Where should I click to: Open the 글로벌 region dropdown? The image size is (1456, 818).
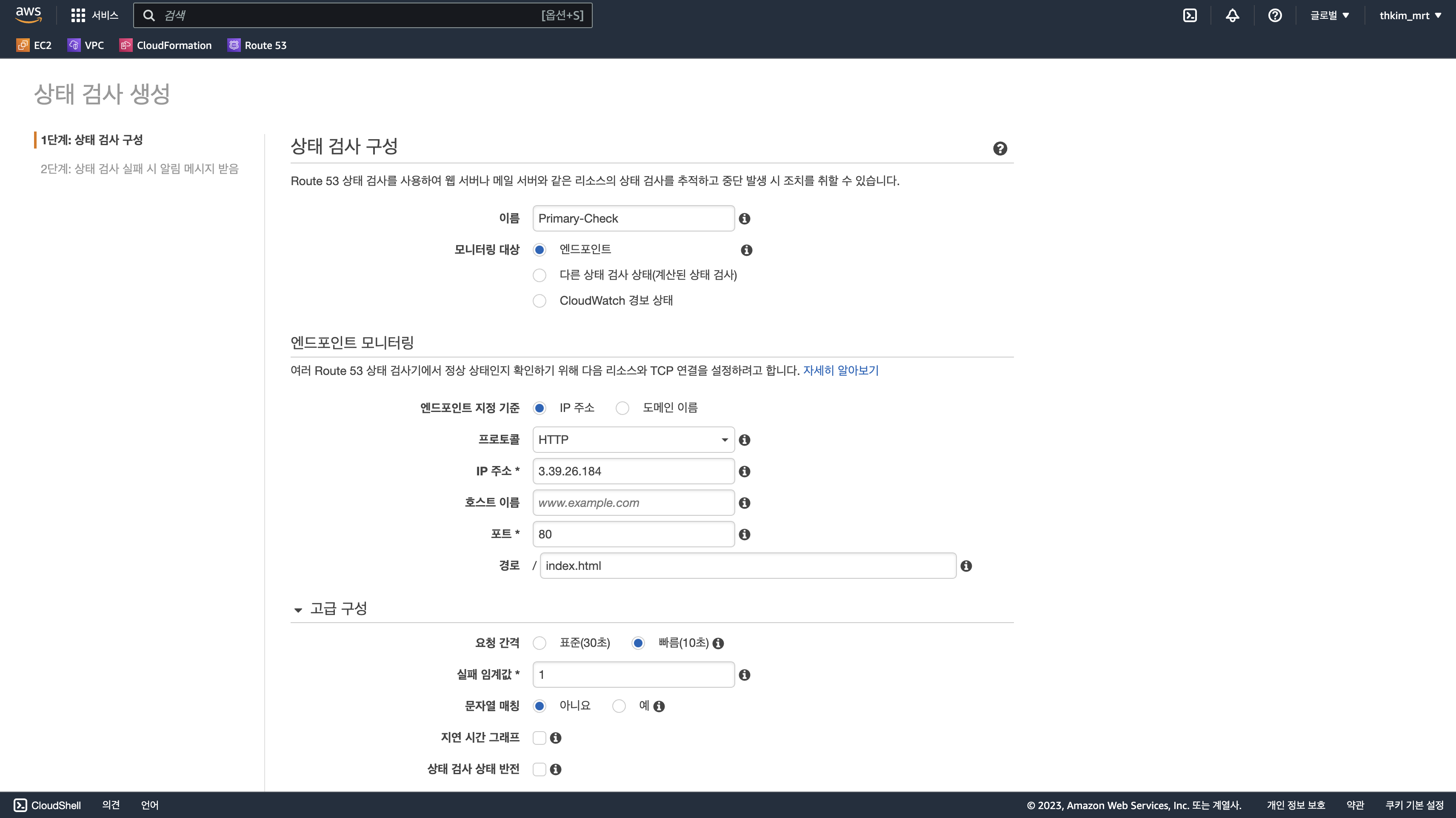[1329, 15]
